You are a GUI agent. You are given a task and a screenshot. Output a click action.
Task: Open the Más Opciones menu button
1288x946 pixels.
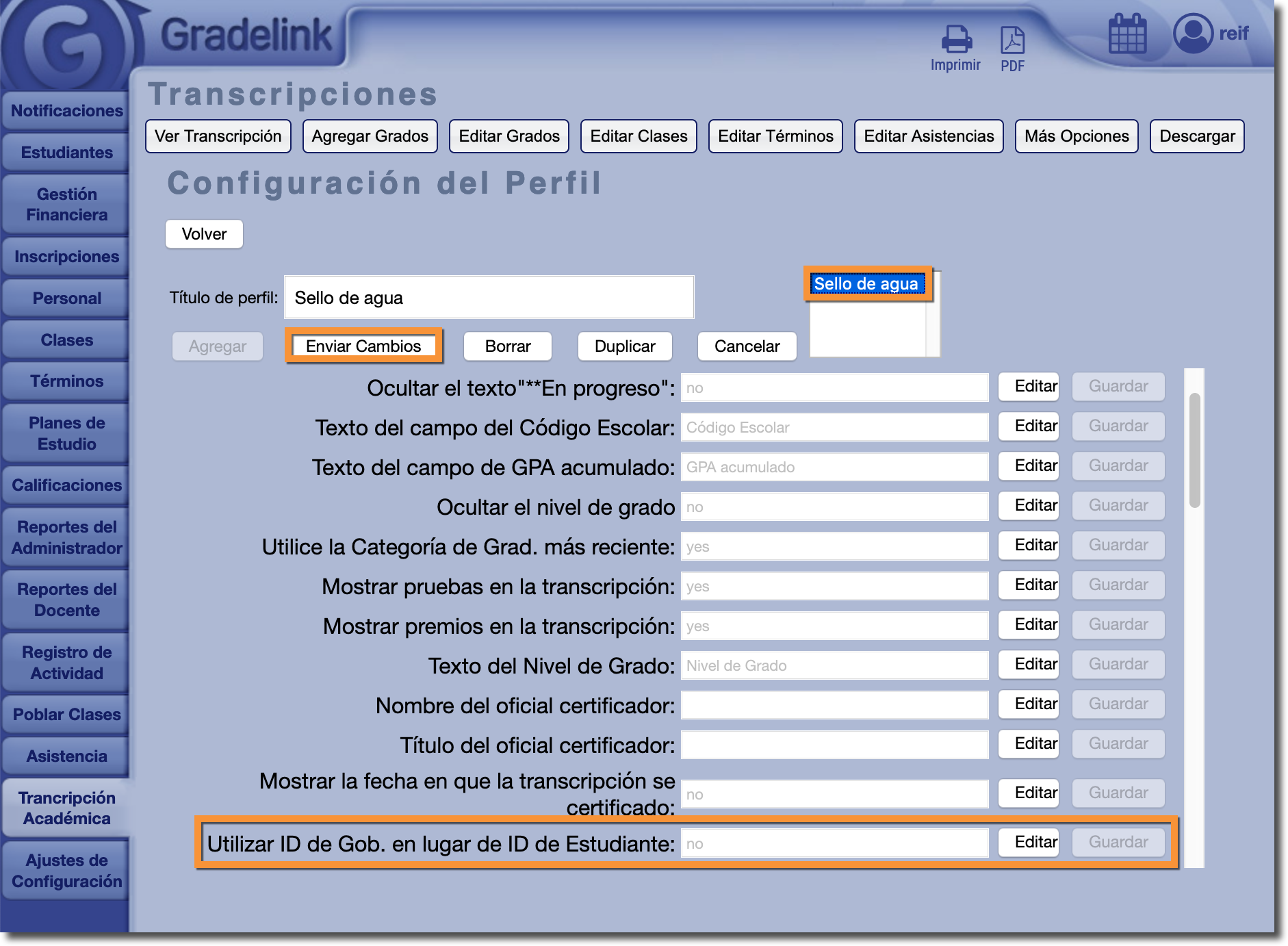coord(1076,136)
